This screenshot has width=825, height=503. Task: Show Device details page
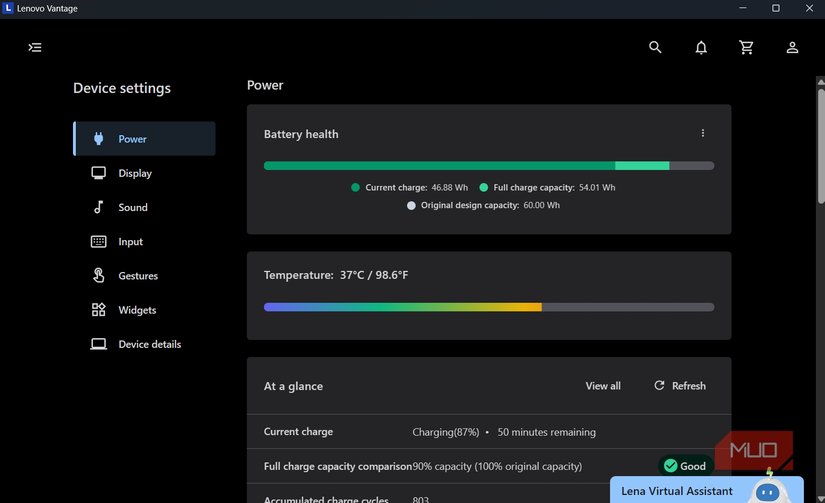pyautogui.click(x=149, y=344)
